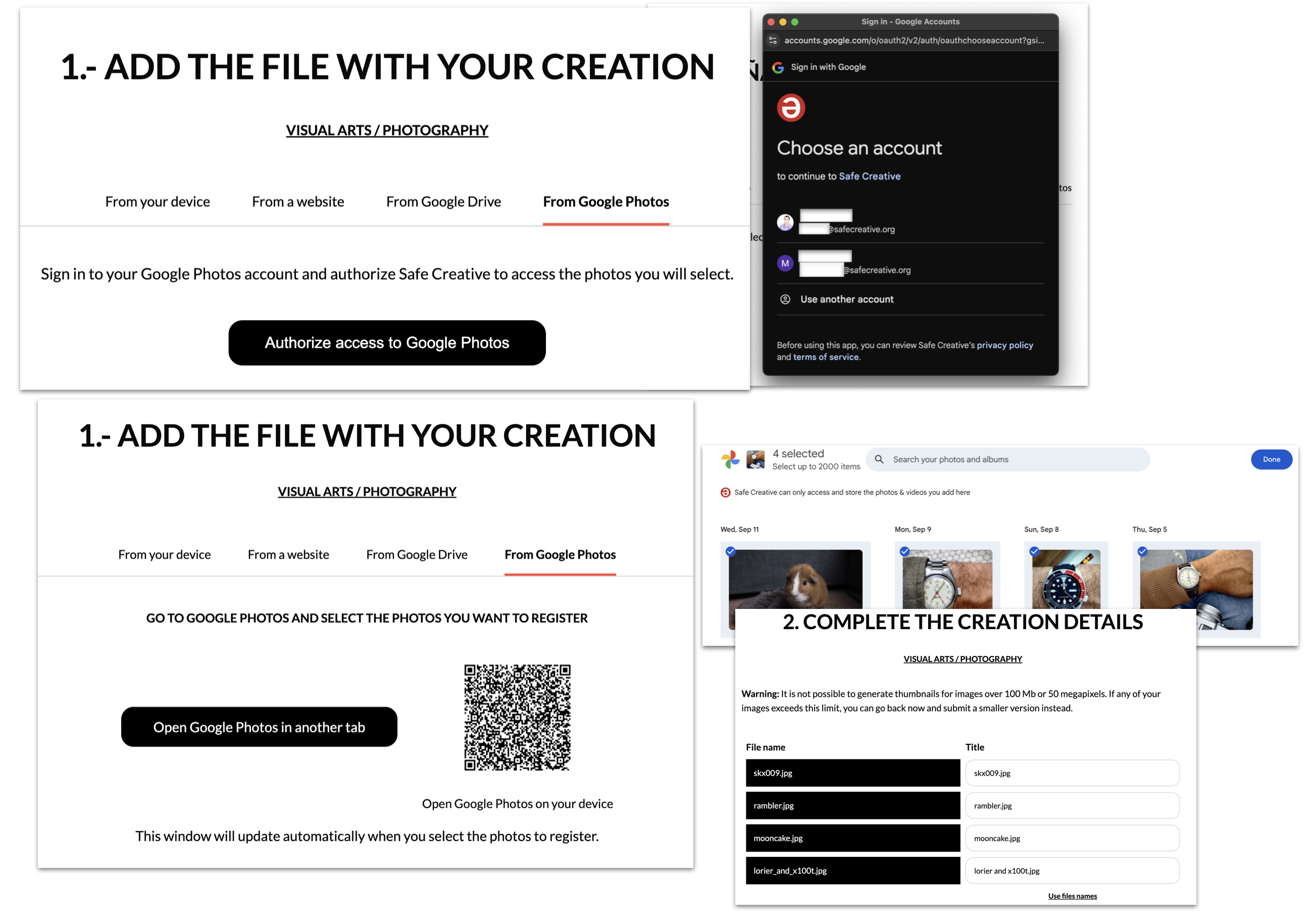Click small Safe Creative icon beside access notice

tap(725, 493)
